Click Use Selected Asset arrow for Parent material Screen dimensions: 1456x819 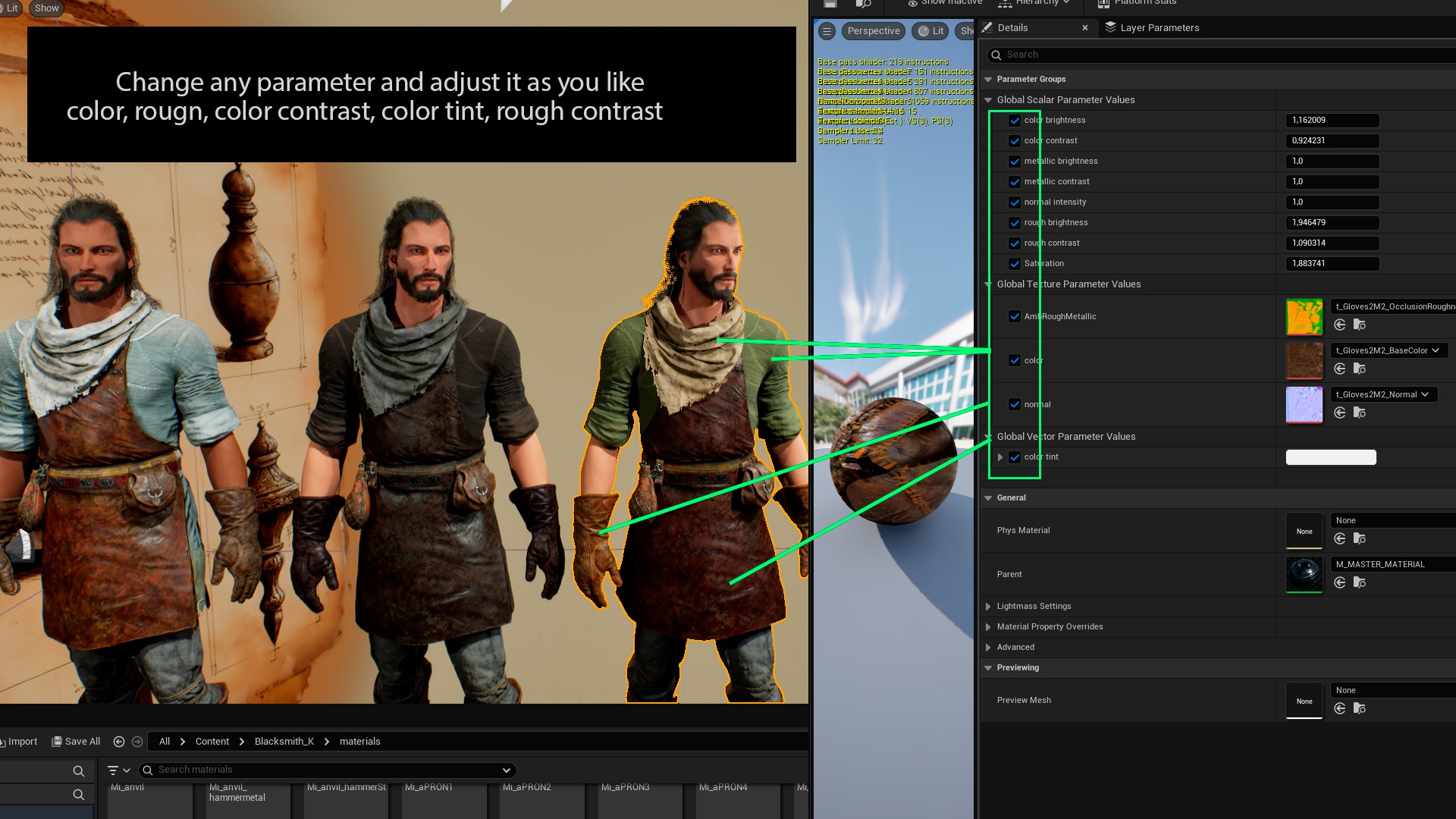[1340, 582]
